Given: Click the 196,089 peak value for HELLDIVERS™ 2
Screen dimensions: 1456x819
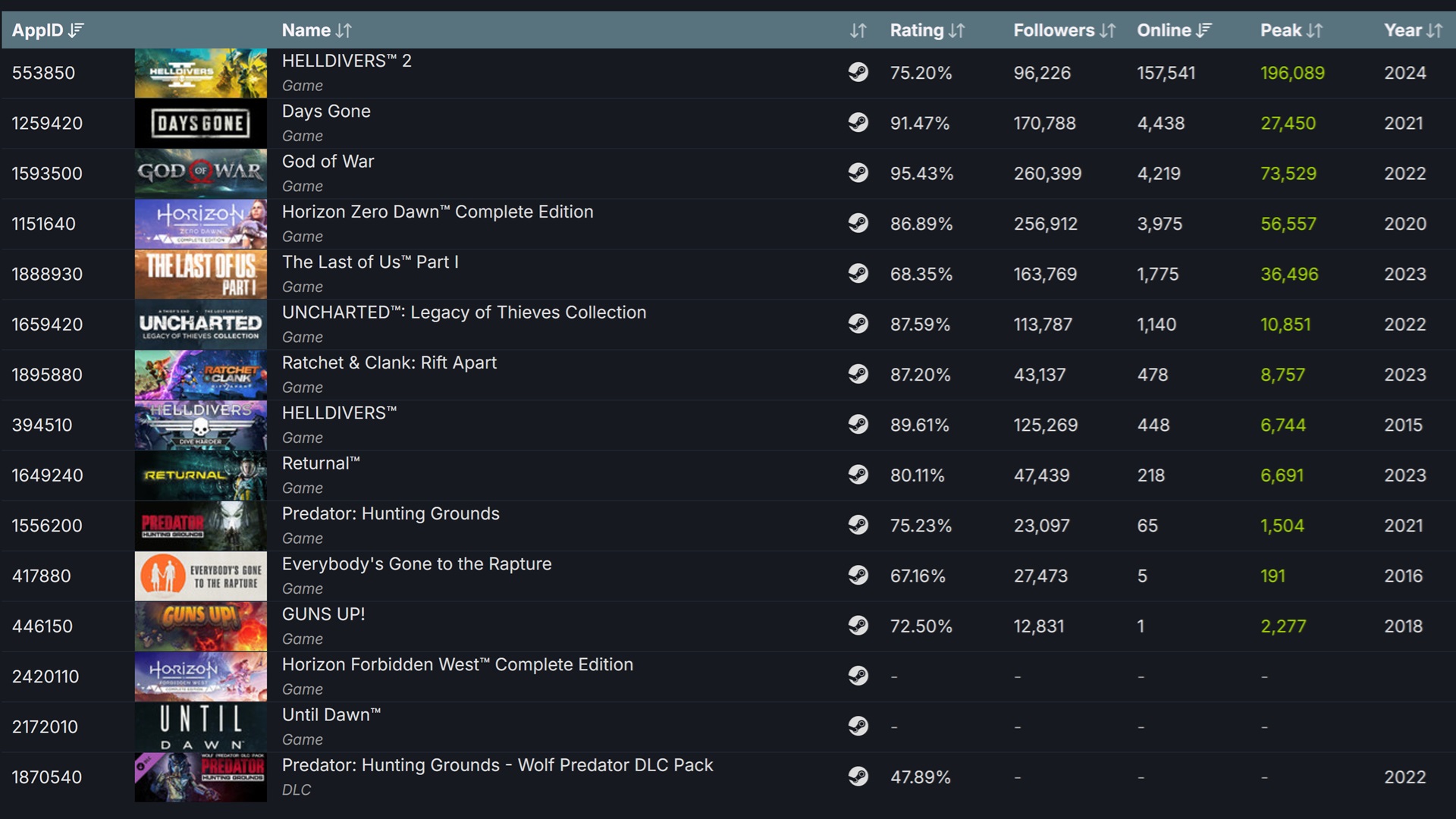Looking at the screenshot, I should pos(1294,73).
